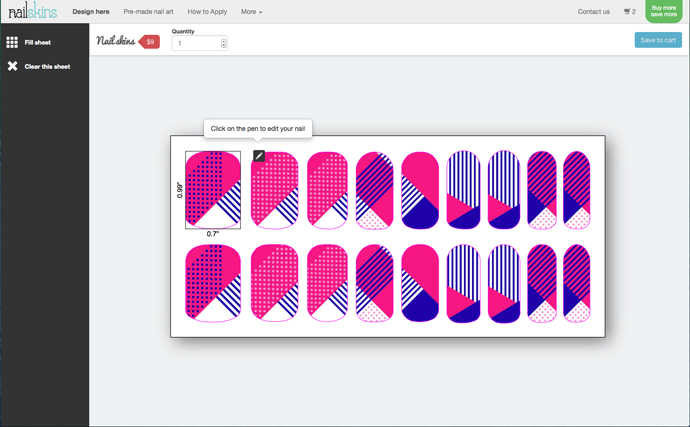Select fifth top-row solid pink nail

pyautogui.click(x=420, y=190)
